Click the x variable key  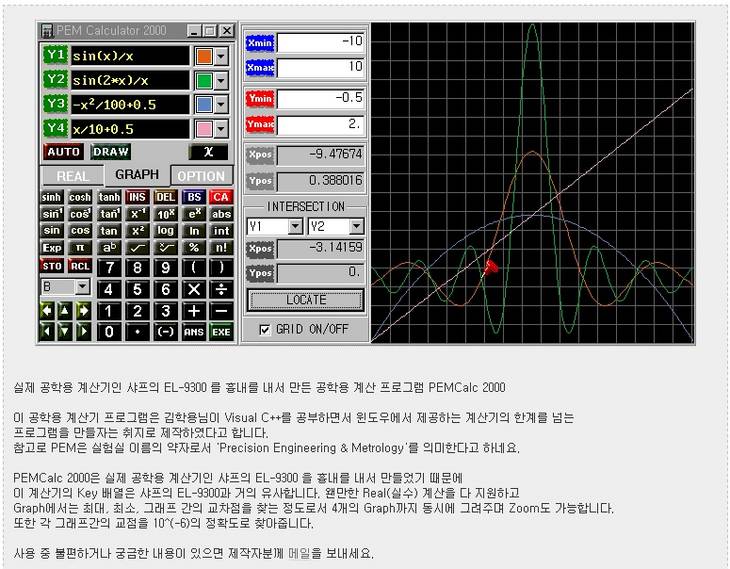pos(208,152)
